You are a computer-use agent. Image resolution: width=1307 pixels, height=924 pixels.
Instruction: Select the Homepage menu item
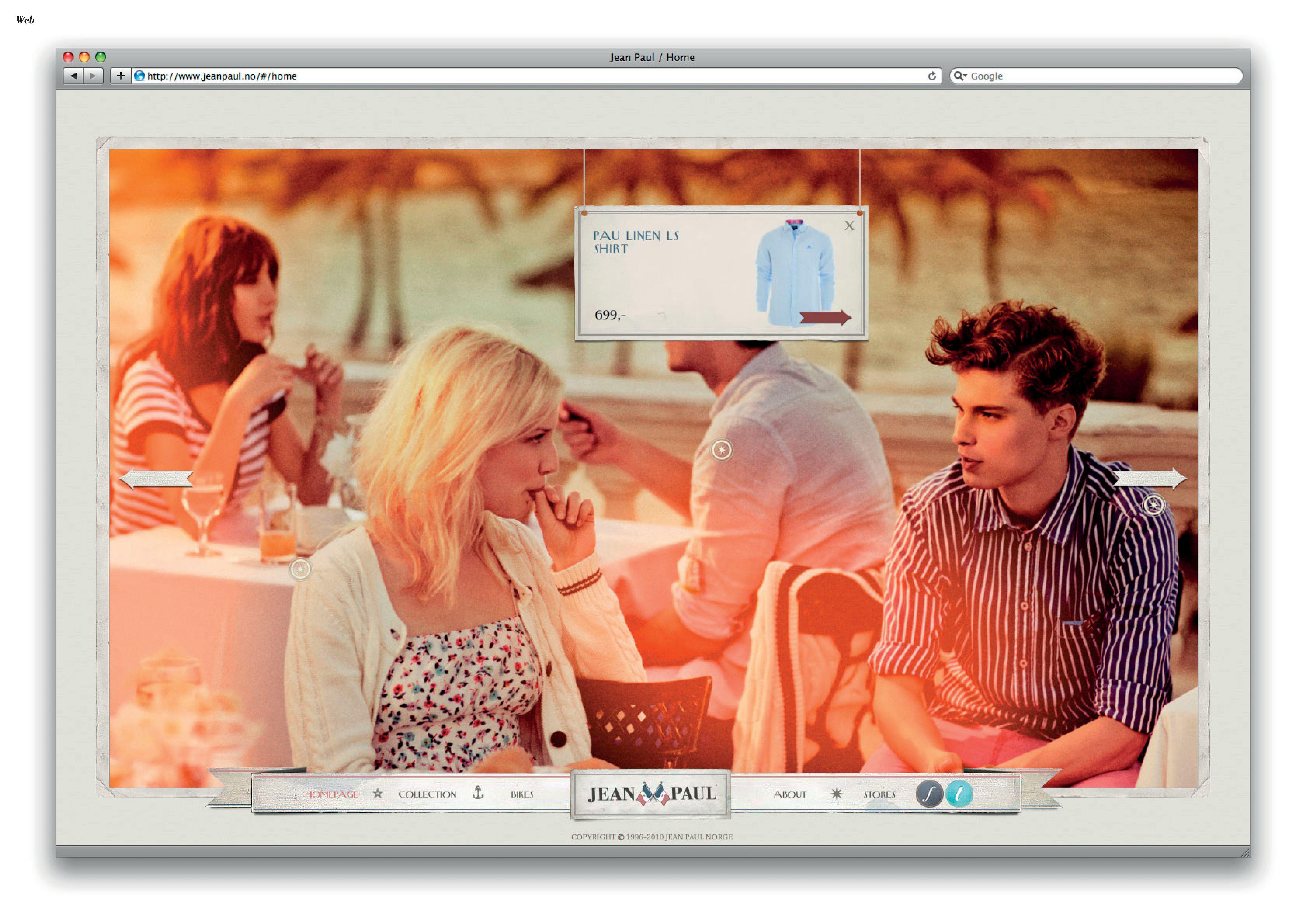pos(331,794)
